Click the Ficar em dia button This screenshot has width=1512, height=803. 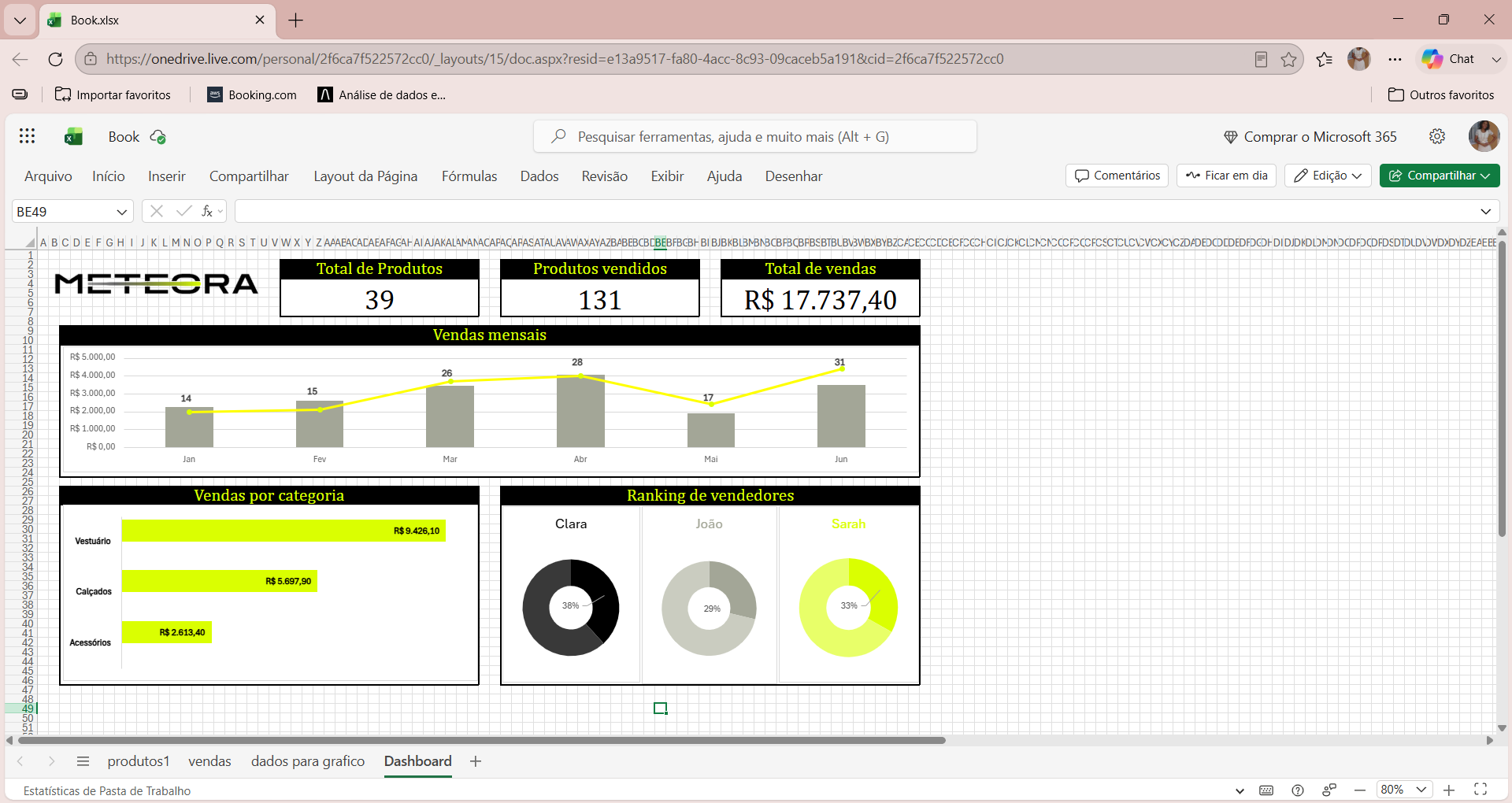pyautogui.click(x=1226, y=176)
